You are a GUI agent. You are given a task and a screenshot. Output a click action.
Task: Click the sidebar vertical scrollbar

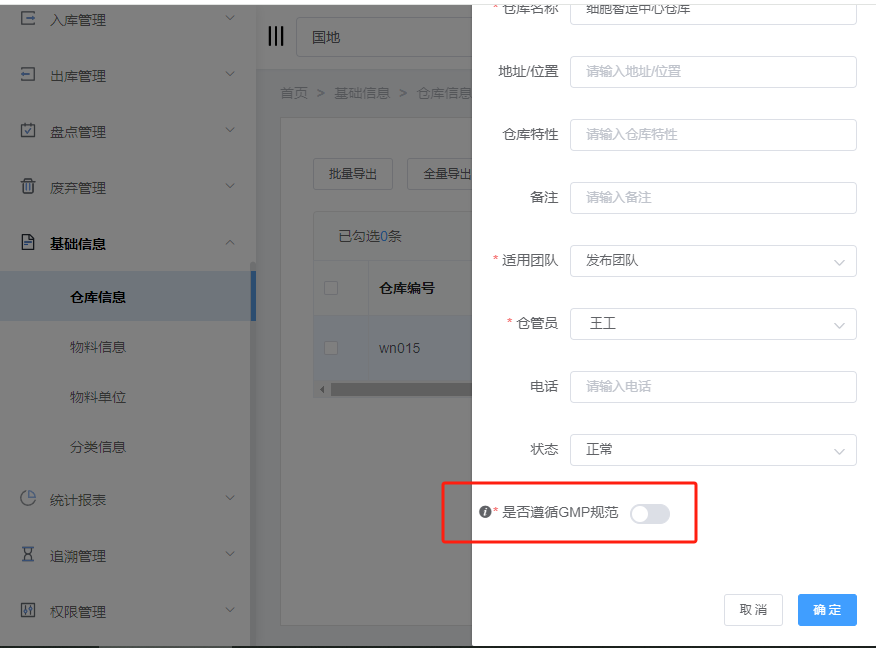pyautogui.click(x=253, y=452)
